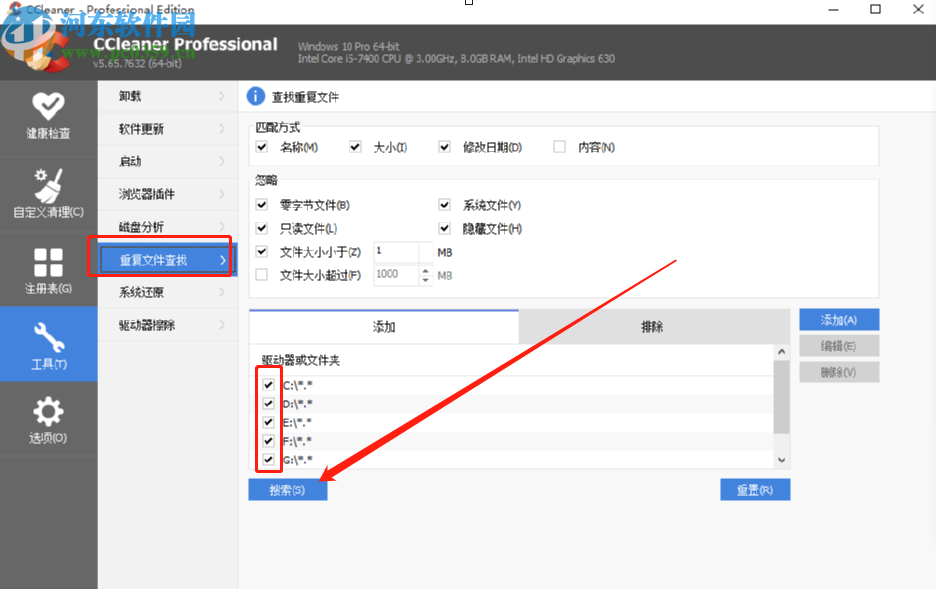The width and height of the screenshot is (936, 589).
Task: Start the duplicate search with 搜索(S)
Action: point(288,490)
